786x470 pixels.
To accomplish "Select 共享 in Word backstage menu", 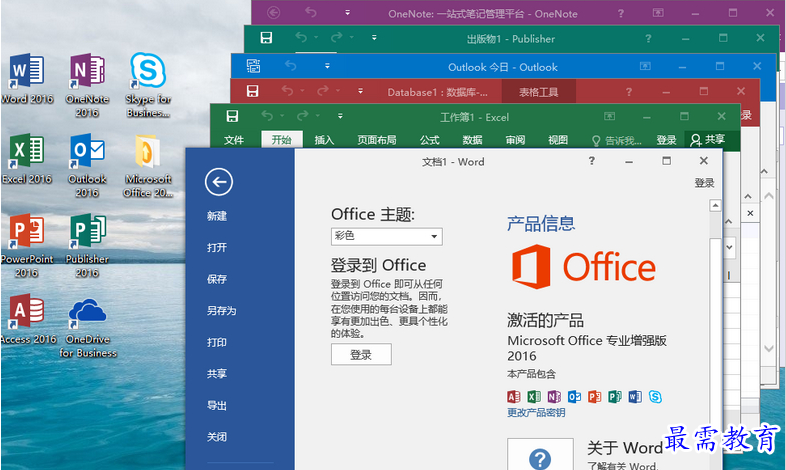I will (217, 374).
